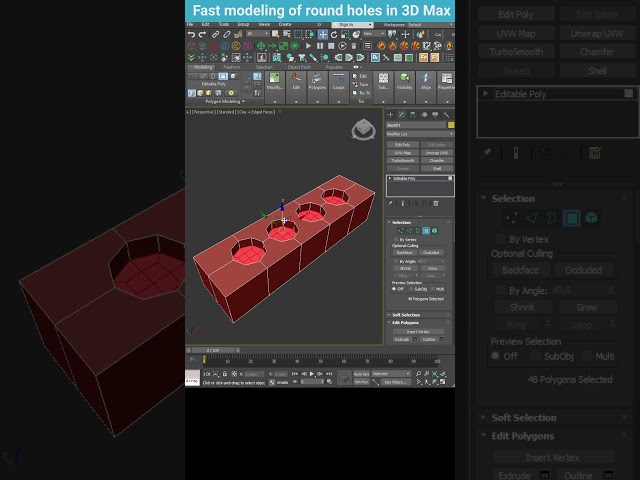Select the Unlink Selection tool
The image size is (640, 480).
click(x=227, y=35)
